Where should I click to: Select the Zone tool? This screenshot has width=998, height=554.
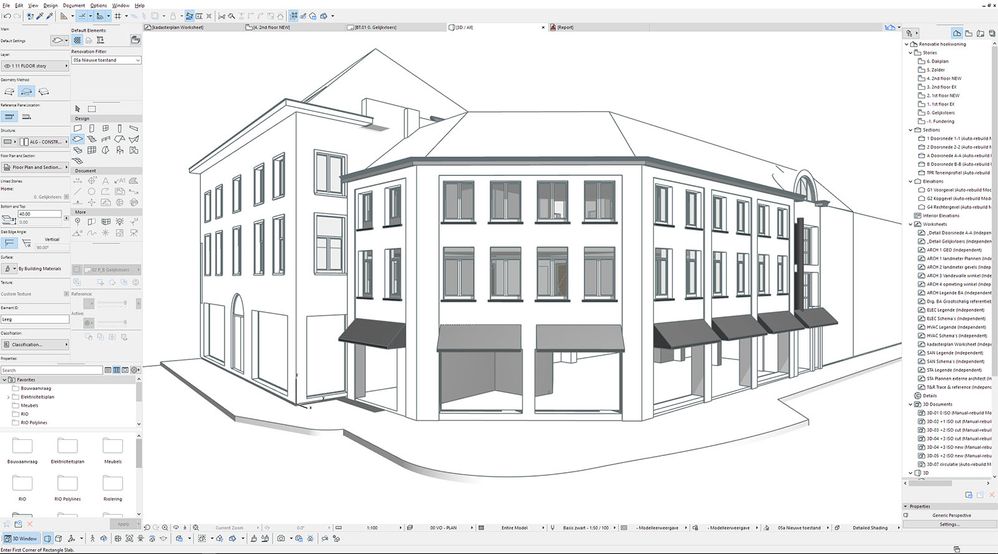[x=134, y=150]
